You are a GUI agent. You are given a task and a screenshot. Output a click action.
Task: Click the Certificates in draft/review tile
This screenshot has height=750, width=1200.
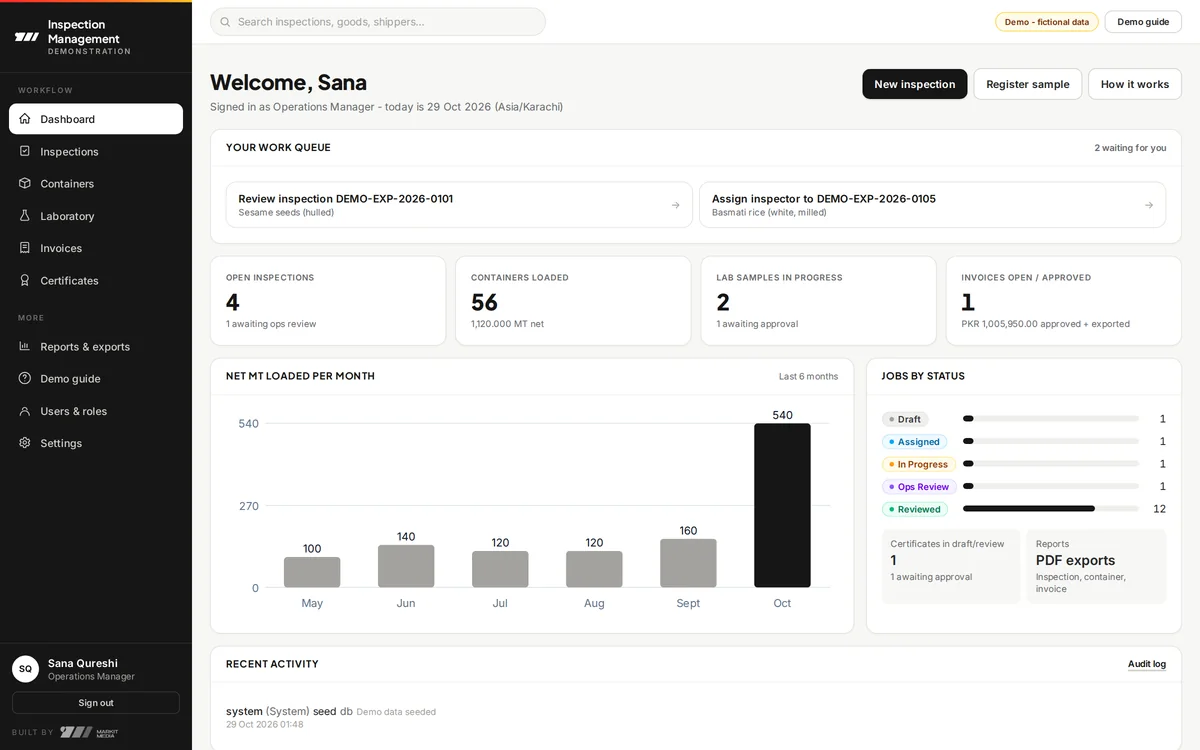[951, 566]
